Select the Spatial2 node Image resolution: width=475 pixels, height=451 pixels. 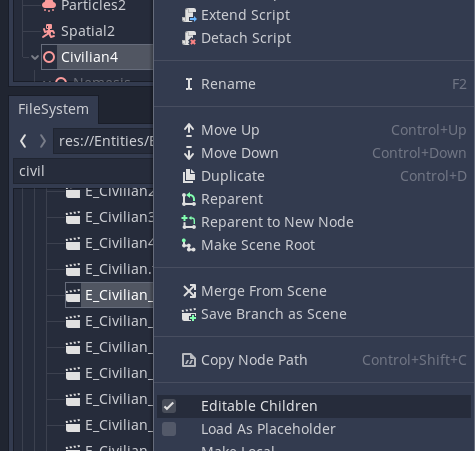pos(88,31)
